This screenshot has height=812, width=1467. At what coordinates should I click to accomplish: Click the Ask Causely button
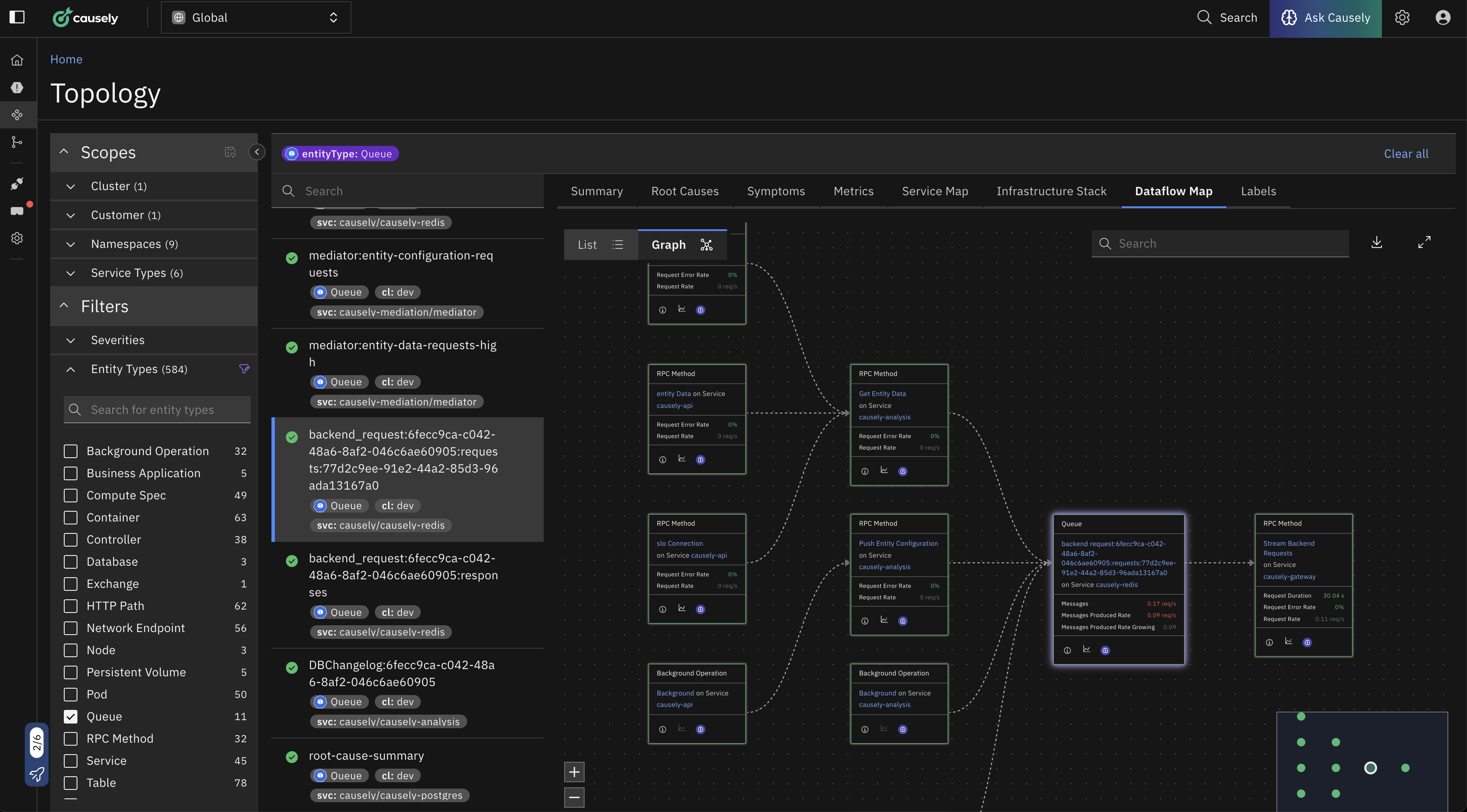pos(1325,18)
